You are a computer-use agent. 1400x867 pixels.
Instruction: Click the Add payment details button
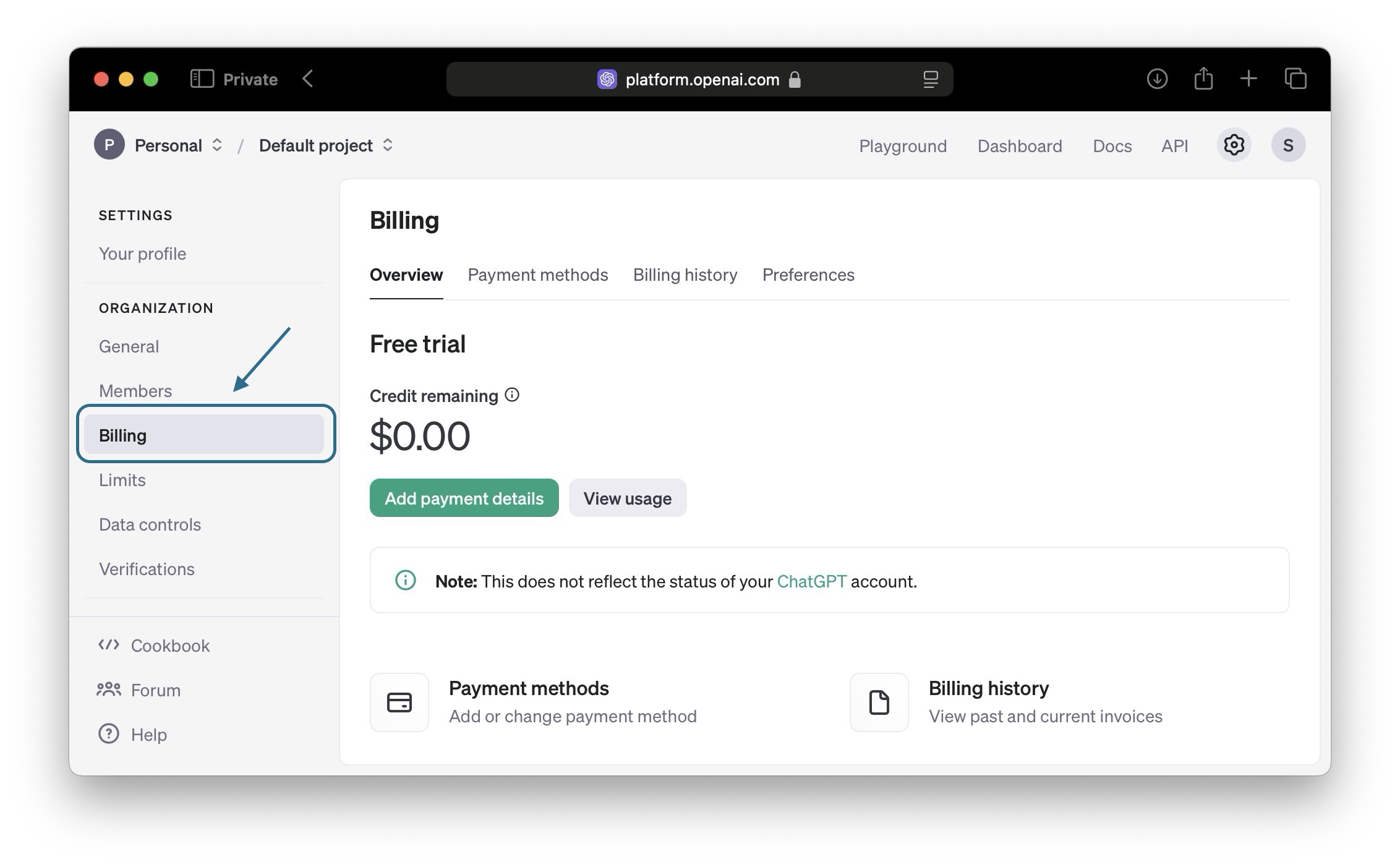(x=464, y=498)
